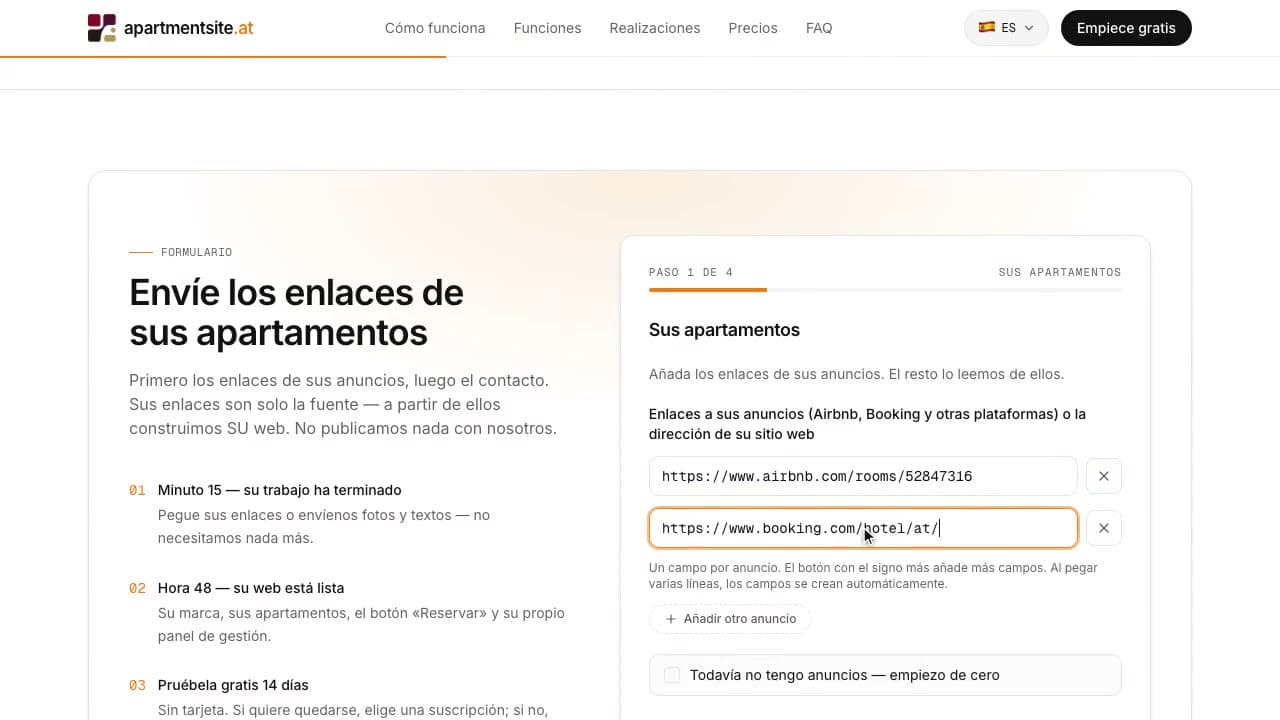Click 'Pruébela gratis 14 días' text

coord(233,685)
